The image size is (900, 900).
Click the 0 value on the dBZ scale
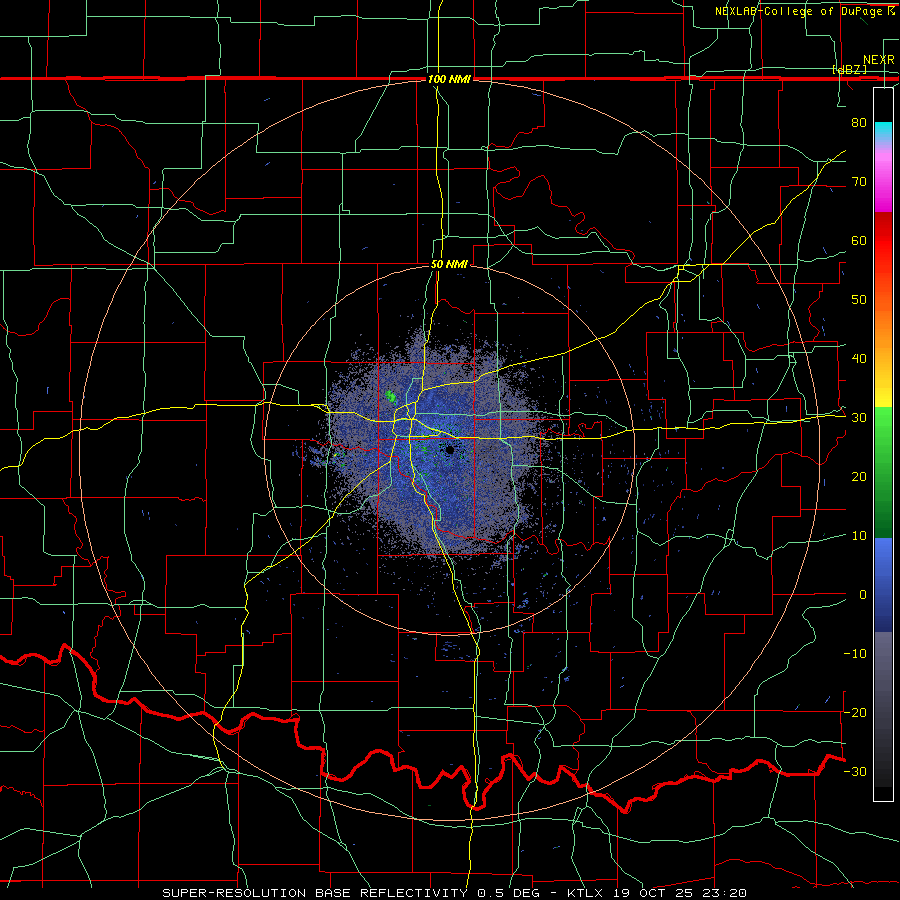tap(863, 595)
